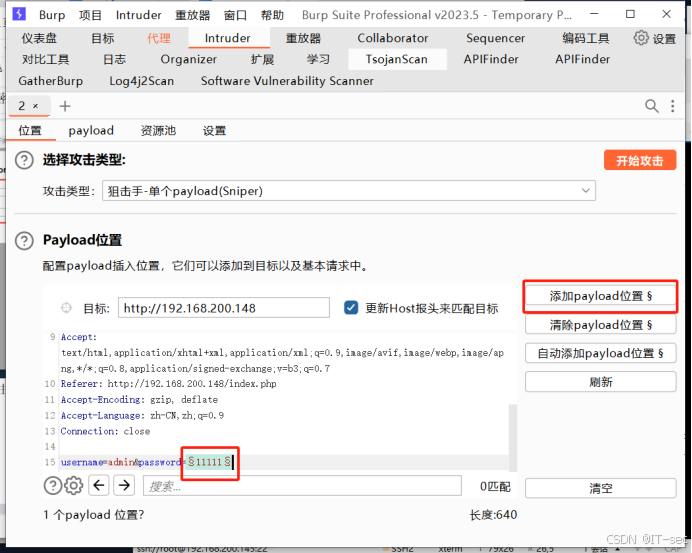The height and width of the screenshot is (553, 692).
Task: Switch to the 目标 tab
Action: click(102, 38)
